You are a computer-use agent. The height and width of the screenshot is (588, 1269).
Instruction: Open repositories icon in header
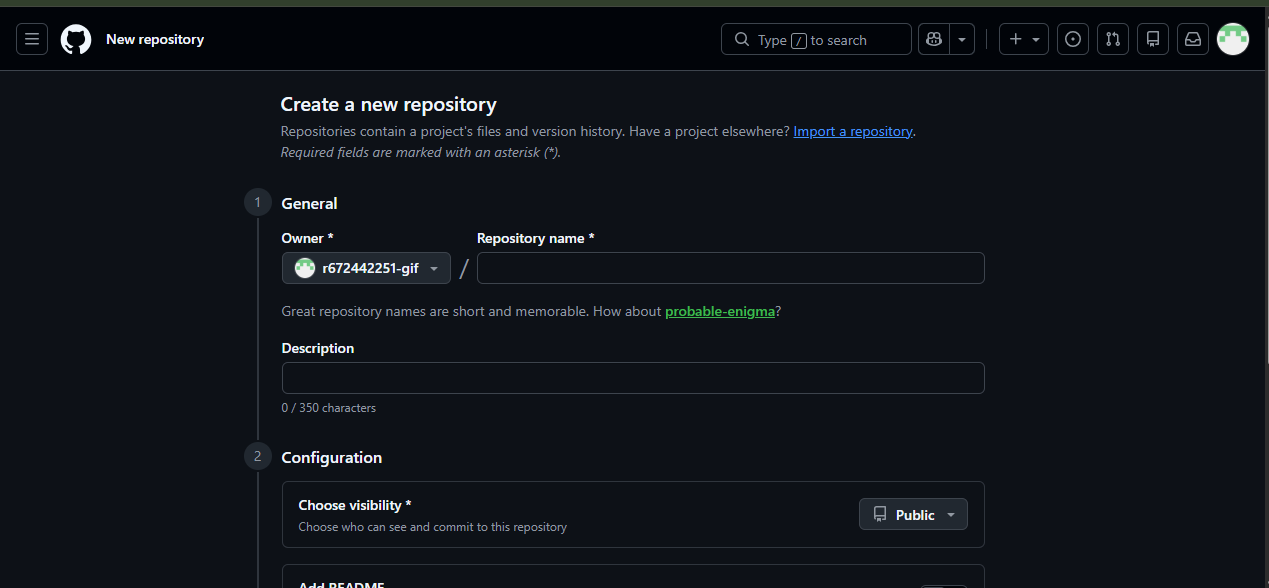(x=1153, y=39)
